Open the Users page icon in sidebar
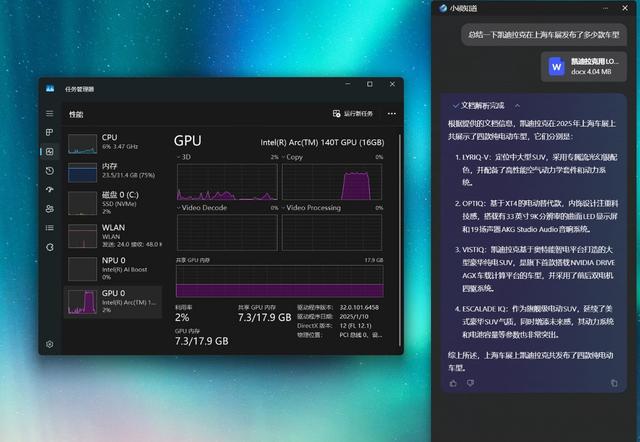Screen dimensions: 640x442 [x=49, y=209]
